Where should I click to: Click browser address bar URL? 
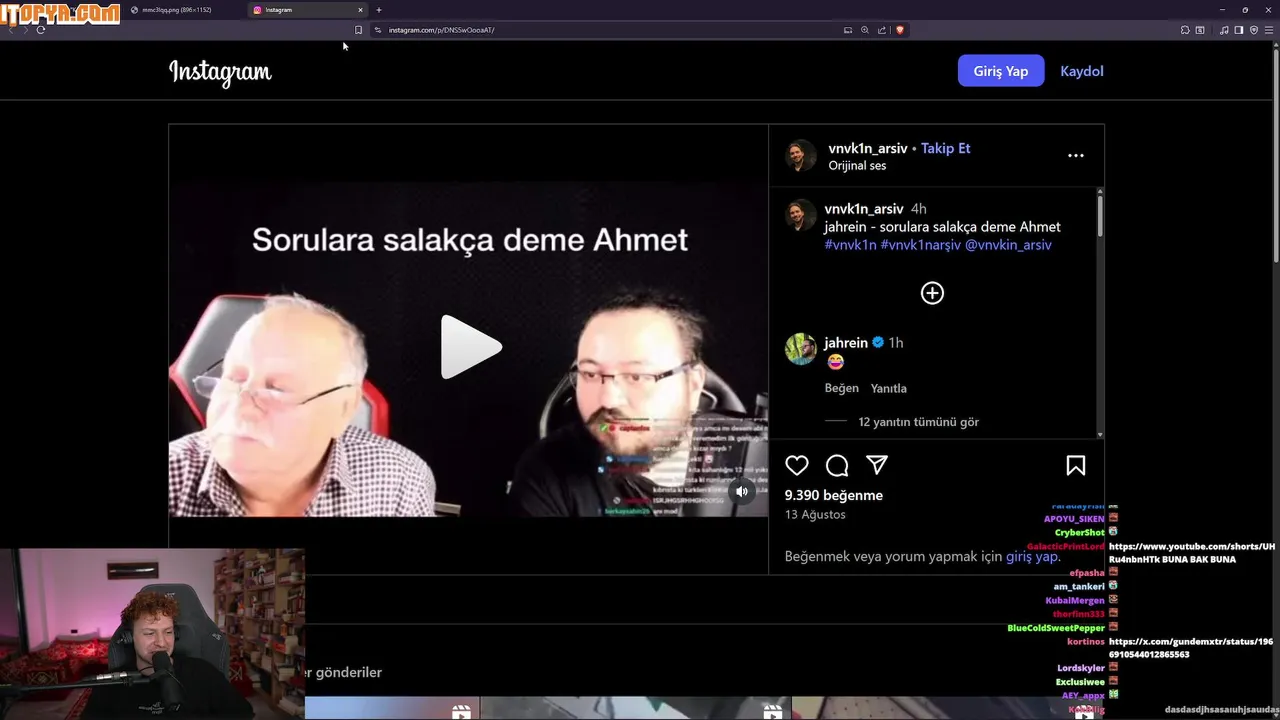[x=442, y=30]
